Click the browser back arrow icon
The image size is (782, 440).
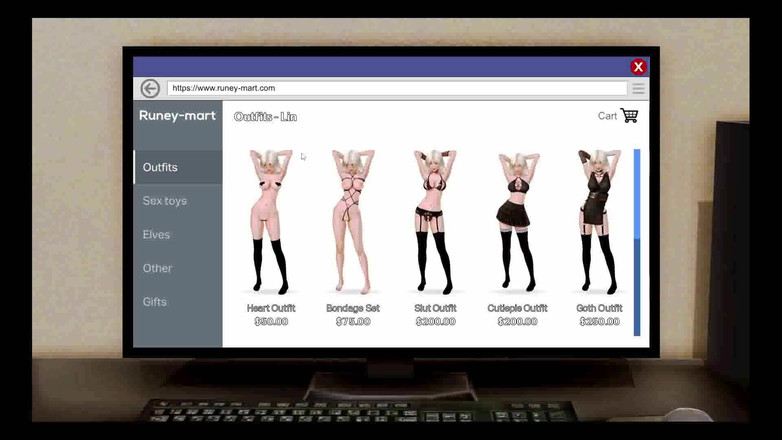150,88
